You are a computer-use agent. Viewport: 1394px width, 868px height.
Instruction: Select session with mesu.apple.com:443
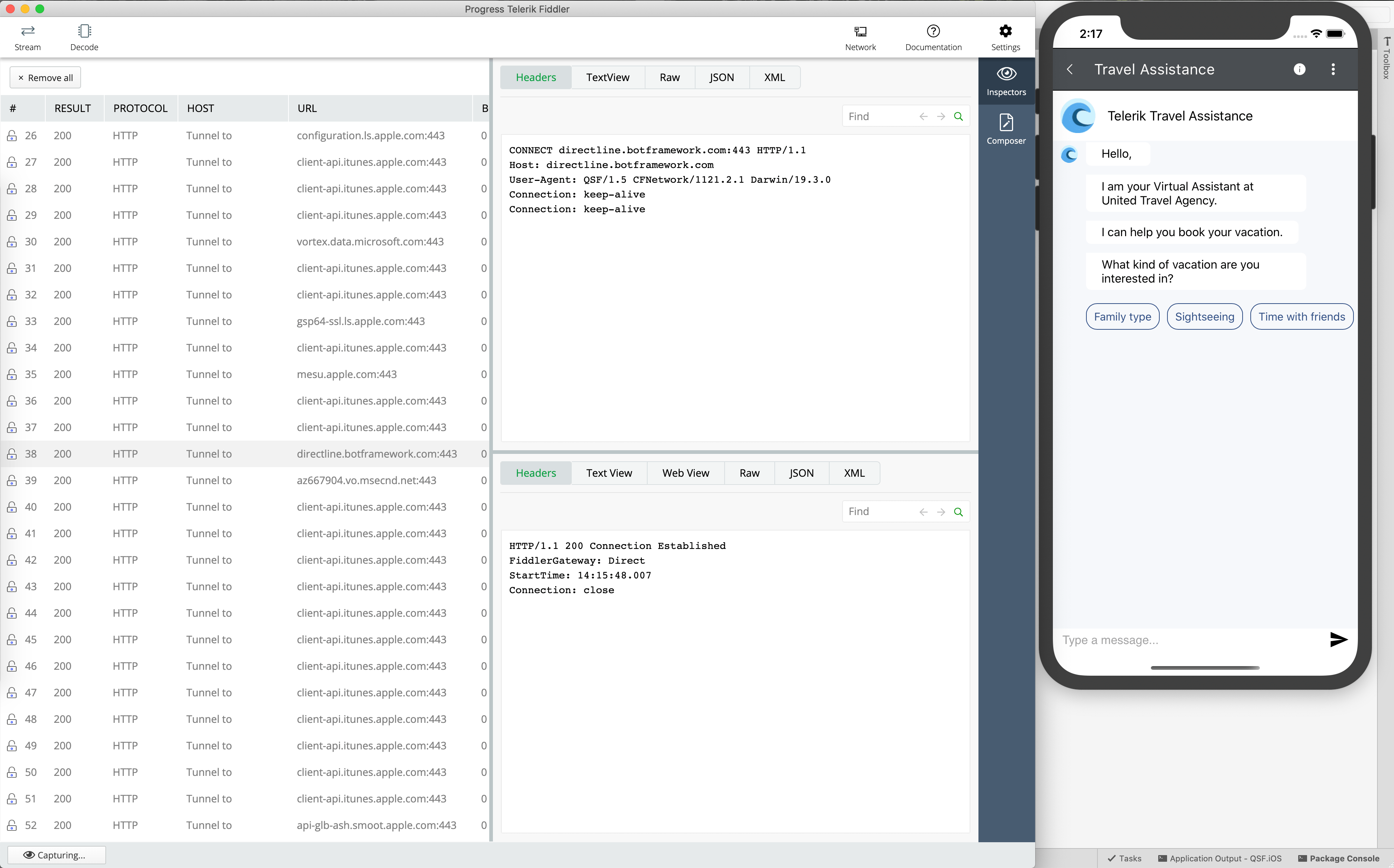[x=245, y=375]
